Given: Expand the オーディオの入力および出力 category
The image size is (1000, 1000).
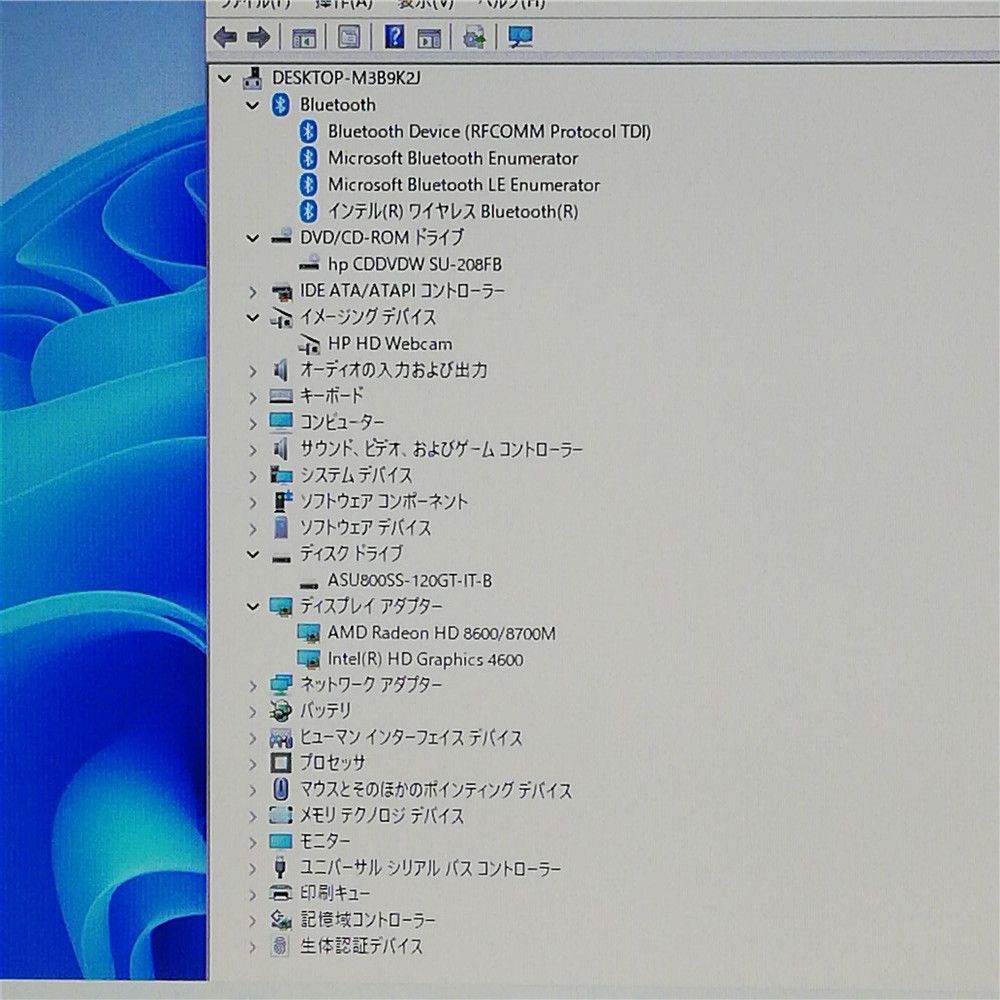Looking at the screenshot, I should 253,371.
